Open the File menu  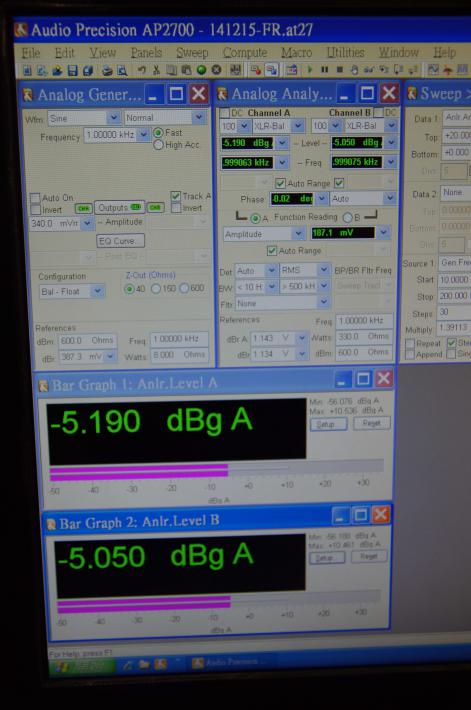point(31,53)
